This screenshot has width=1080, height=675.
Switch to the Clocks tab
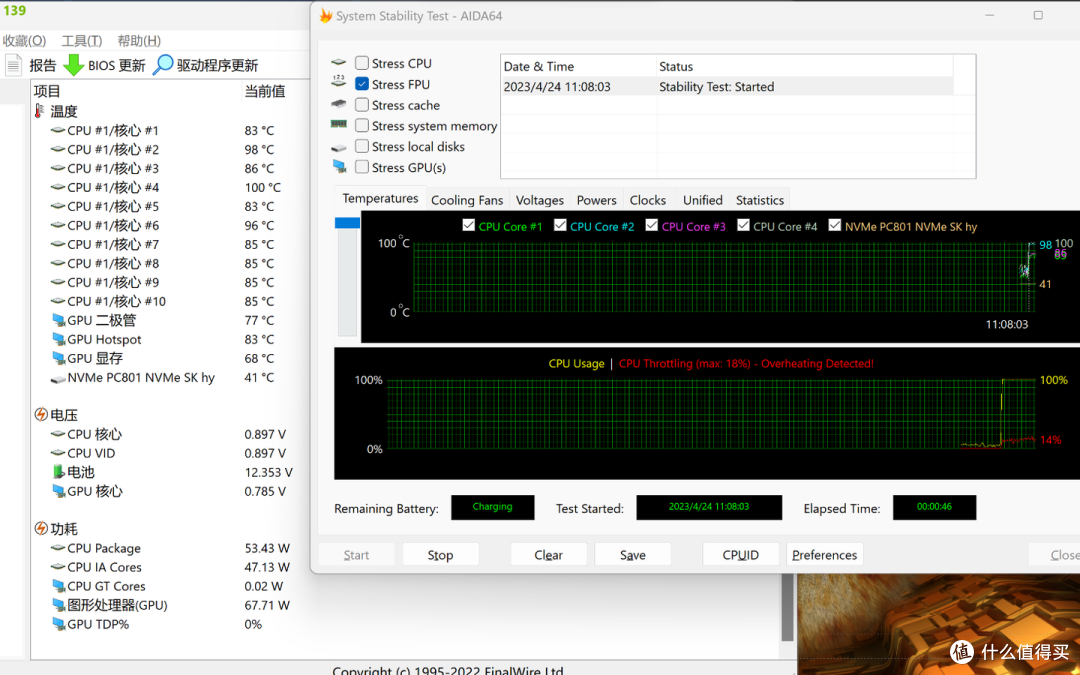tap(647, 200)
